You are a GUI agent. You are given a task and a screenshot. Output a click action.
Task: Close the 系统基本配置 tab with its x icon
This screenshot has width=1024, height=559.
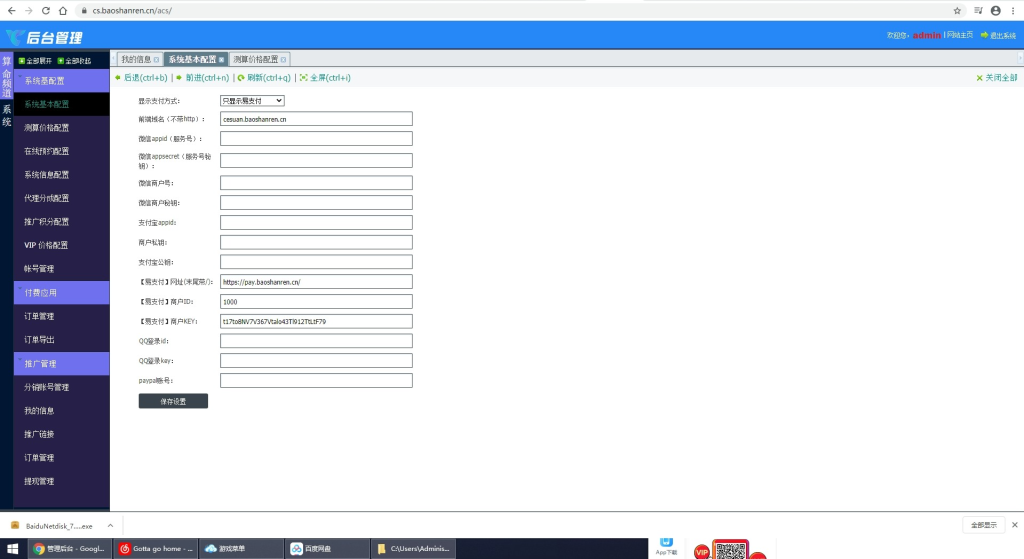tap(221, 59)
